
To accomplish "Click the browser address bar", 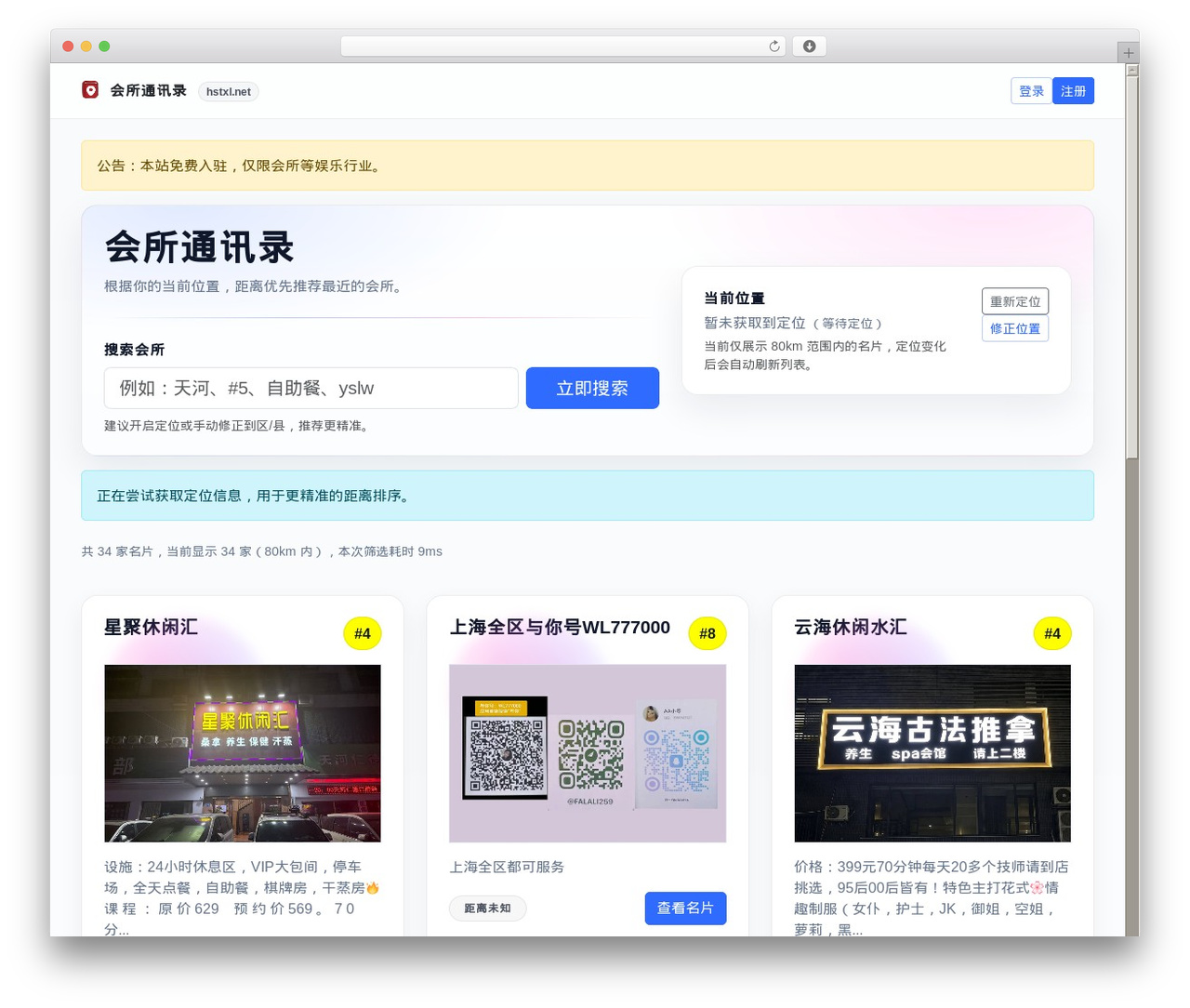I will pos(563,46).
